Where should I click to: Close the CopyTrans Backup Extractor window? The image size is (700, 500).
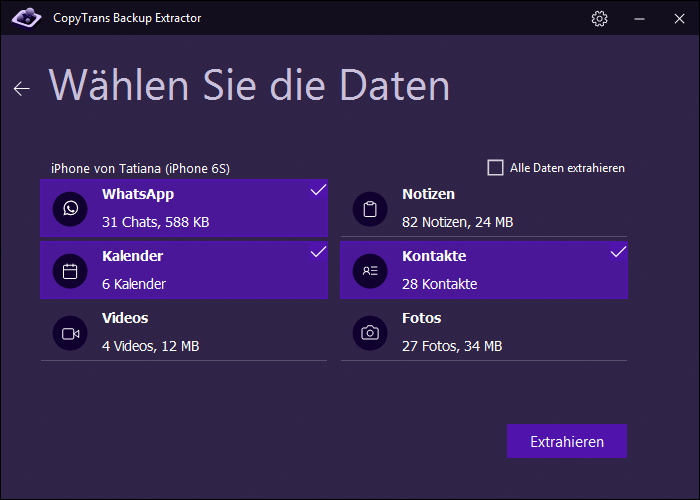679,19
